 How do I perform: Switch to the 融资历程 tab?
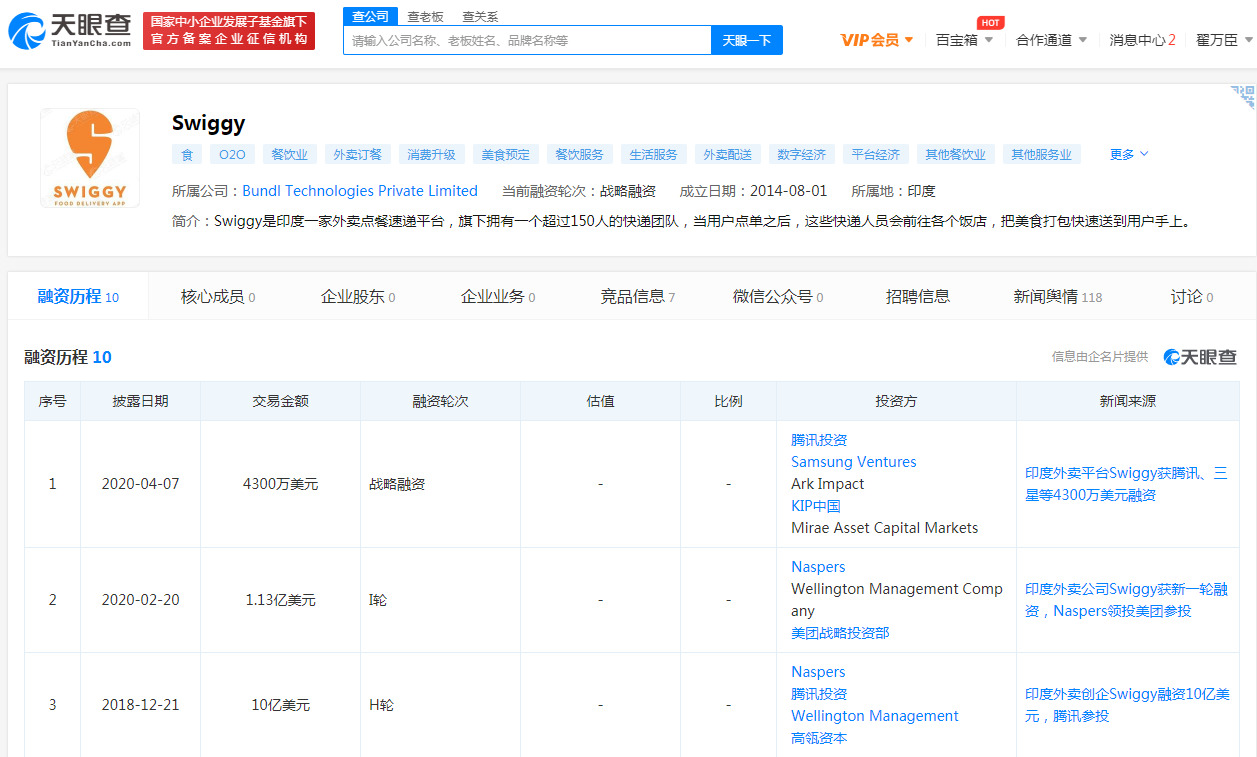click(78, 296)
